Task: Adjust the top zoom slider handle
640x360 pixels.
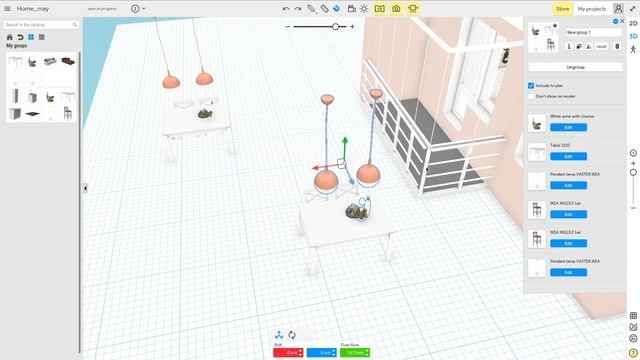Action: [x=336, y=27]
